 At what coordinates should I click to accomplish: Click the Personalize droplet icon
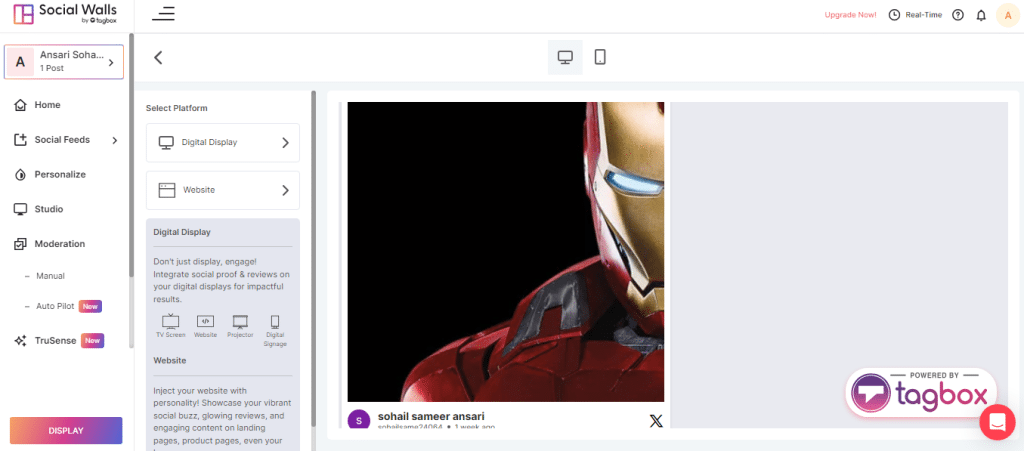pos(20,175)
